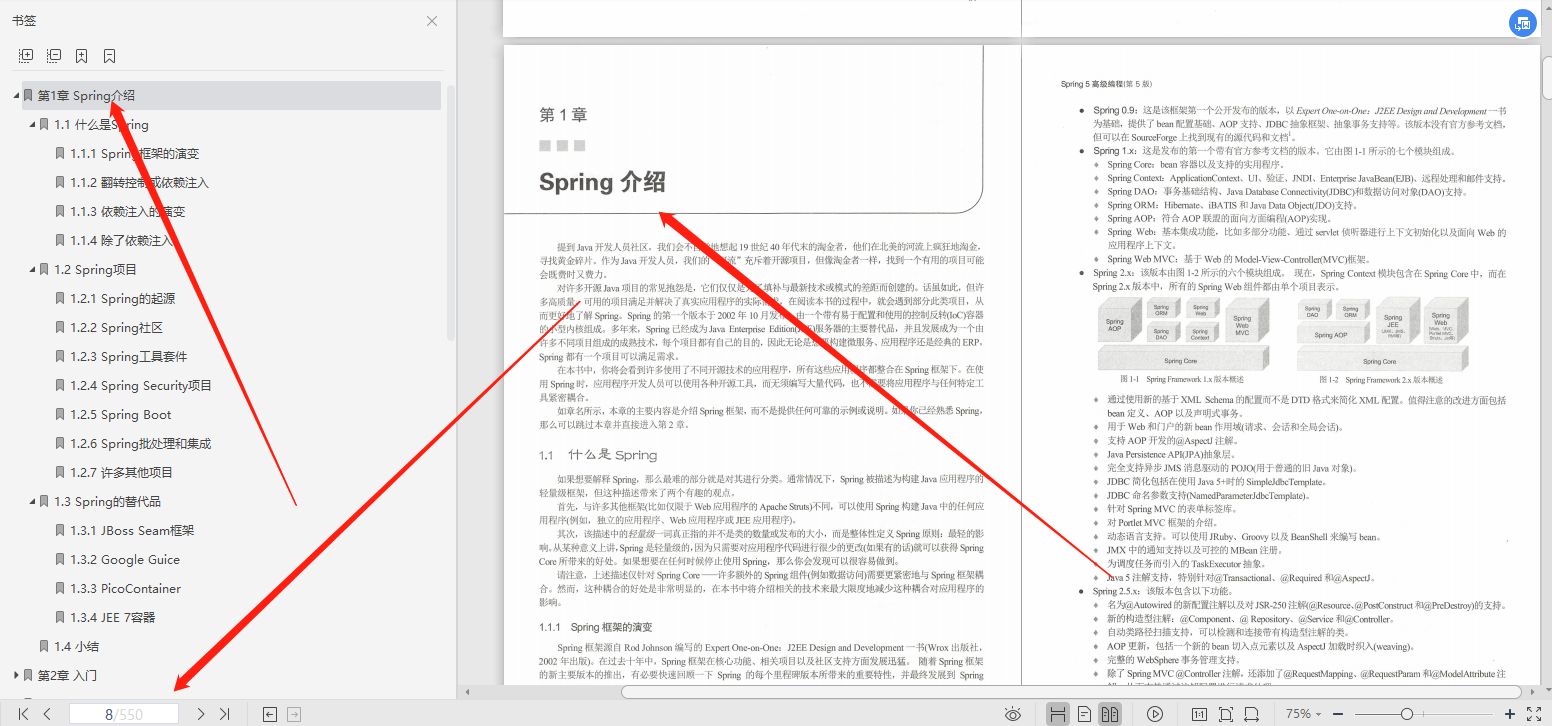Open 1.2.5 Spring Boot bookmark
Image resolution: width=1552 pixels, height=726 pixels.
[120, 415]
